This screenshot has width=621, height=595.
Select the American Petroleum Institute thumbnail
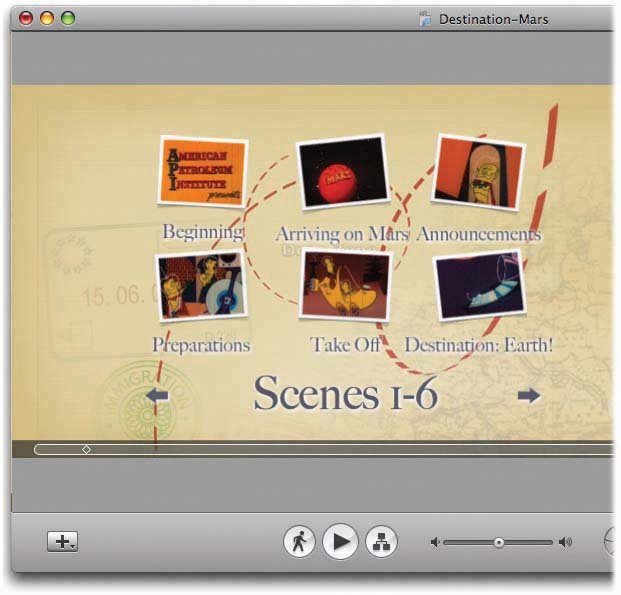coord(202,172)
